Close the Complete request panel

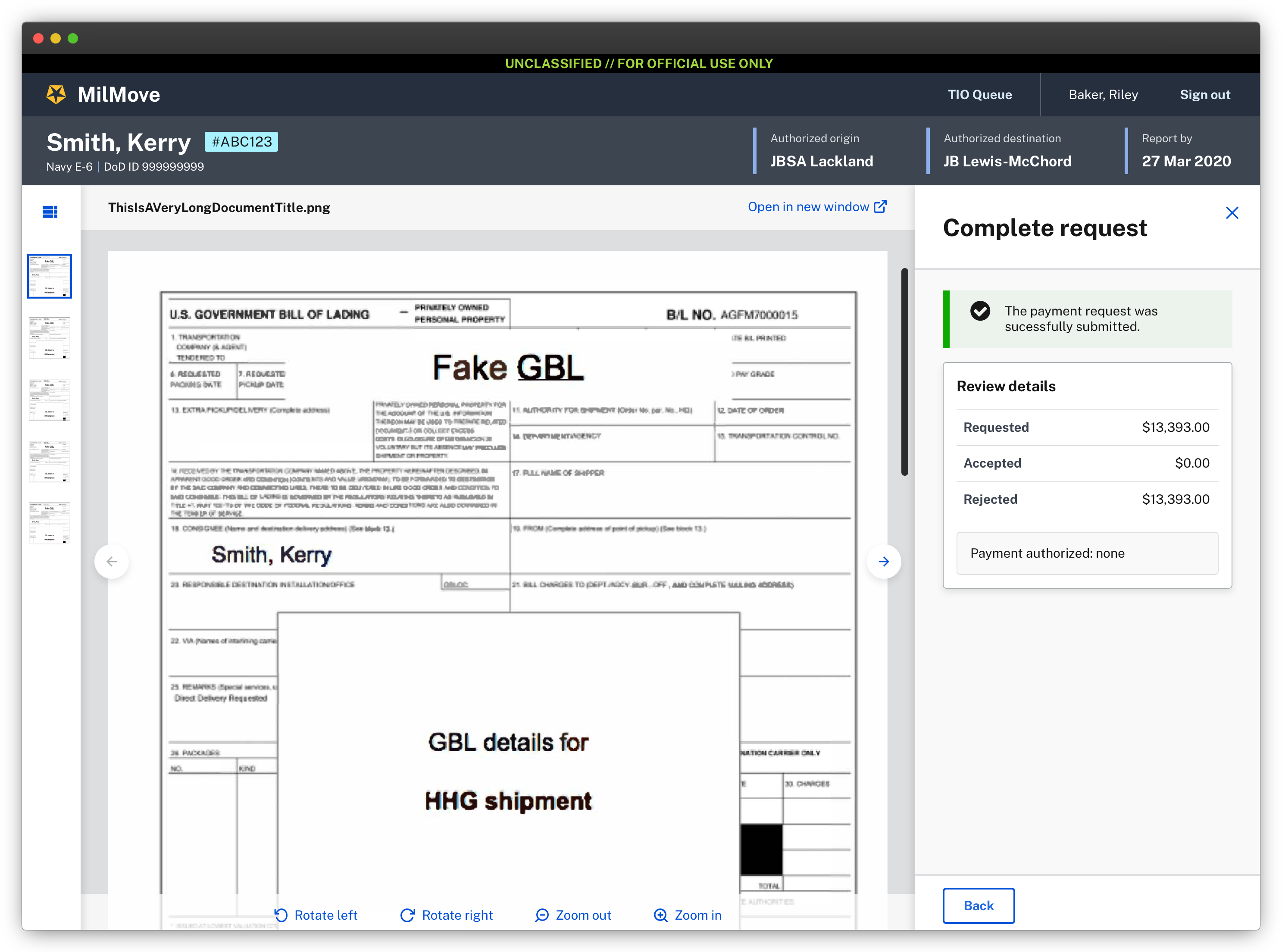(1232, 213)
